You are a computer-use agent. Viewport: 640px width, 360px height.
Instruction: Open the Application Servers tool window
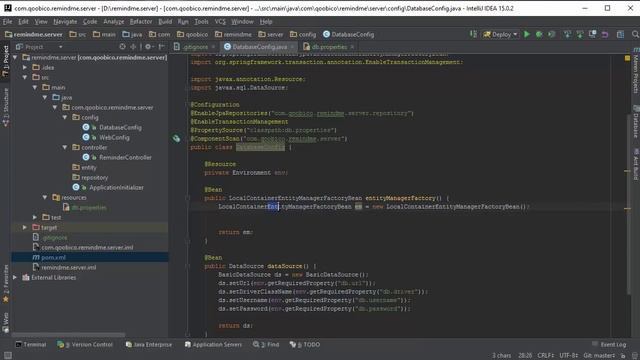[x=213, y=344]
